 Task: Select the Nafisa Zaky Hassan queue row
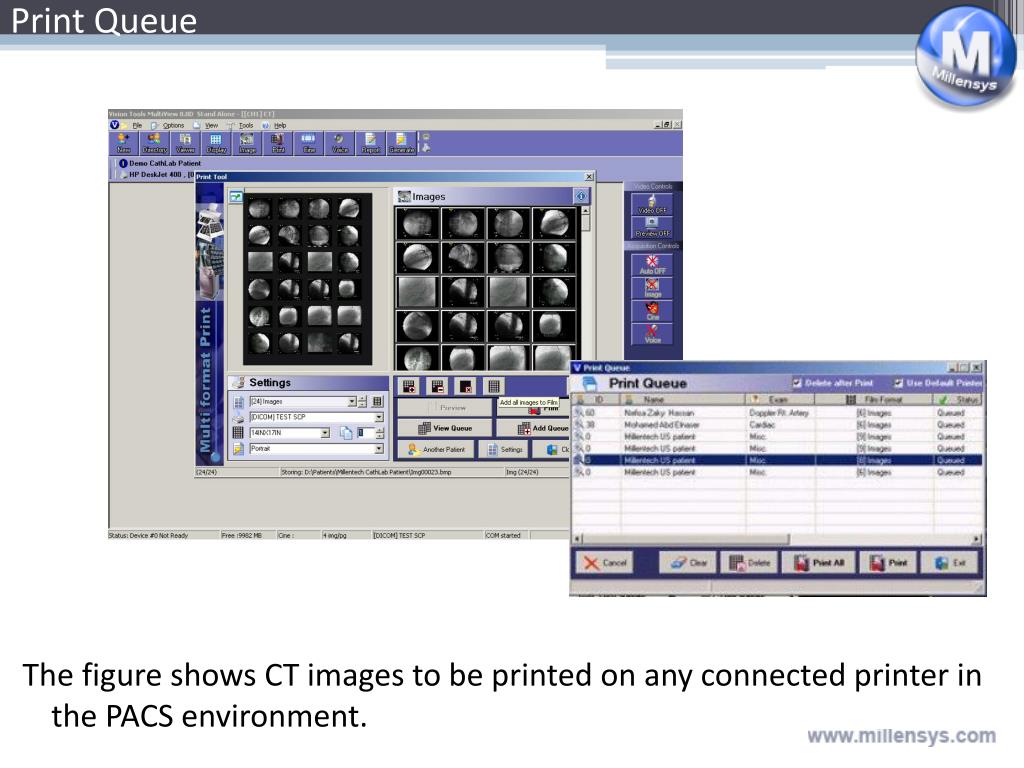(x=777, y=413)
